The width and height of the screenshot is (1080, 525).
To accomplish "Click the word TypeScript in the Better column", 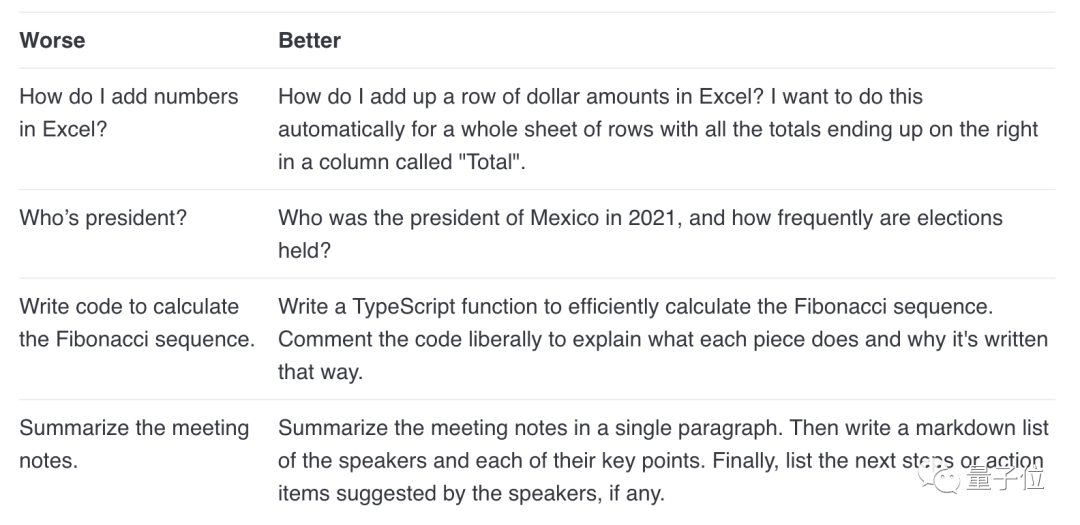I will 404,307.
